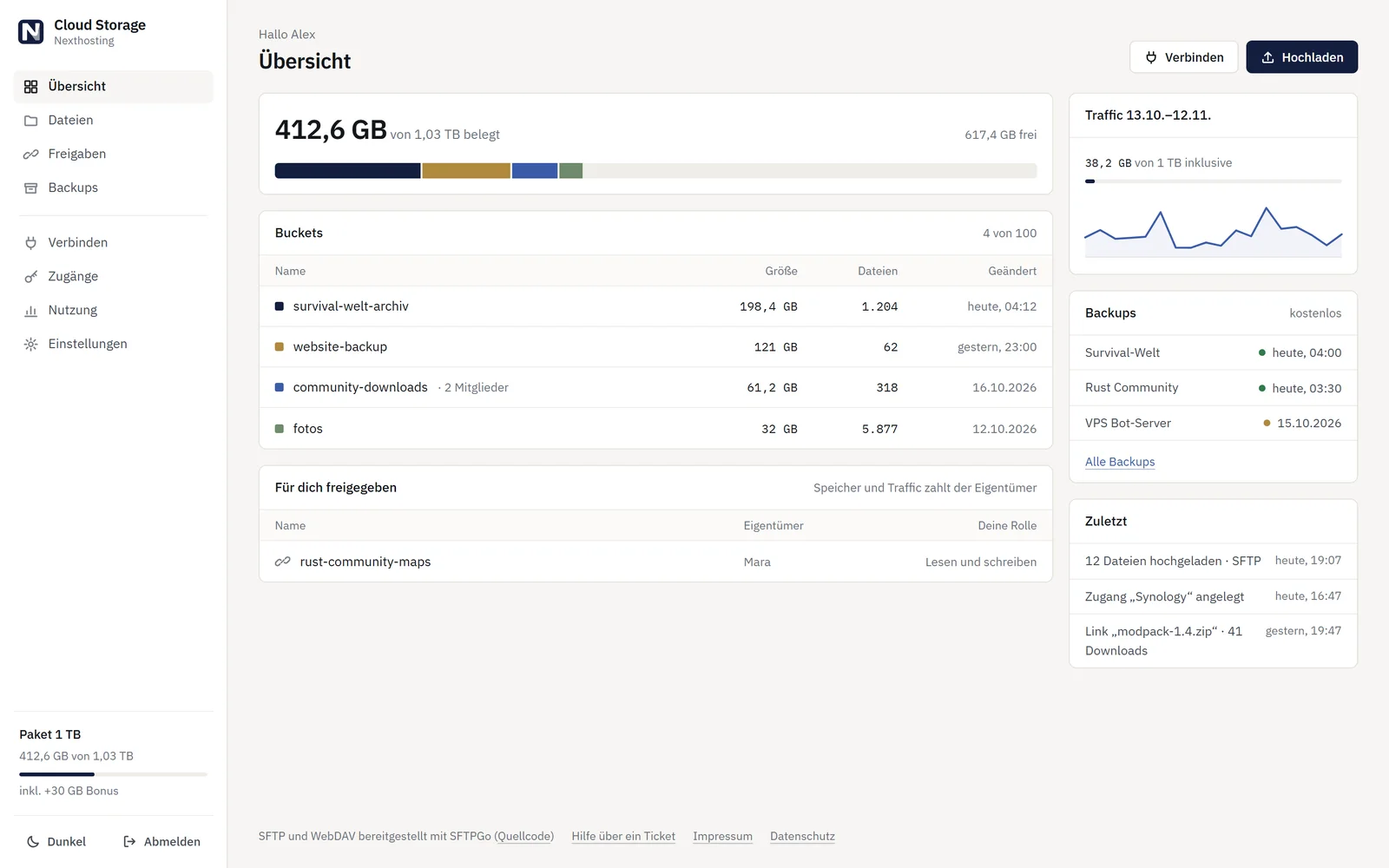Viewport: 1389px width, 868px height.
Task: Open the fotos bucket
Action: [655, 429]
